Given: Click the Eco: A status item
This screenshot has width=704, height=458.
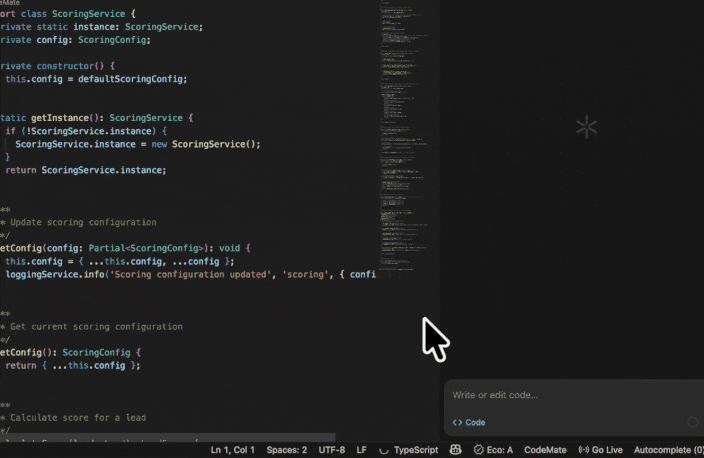Looking at the screenshot, I should pyautogui.click(x=493, y=450).
